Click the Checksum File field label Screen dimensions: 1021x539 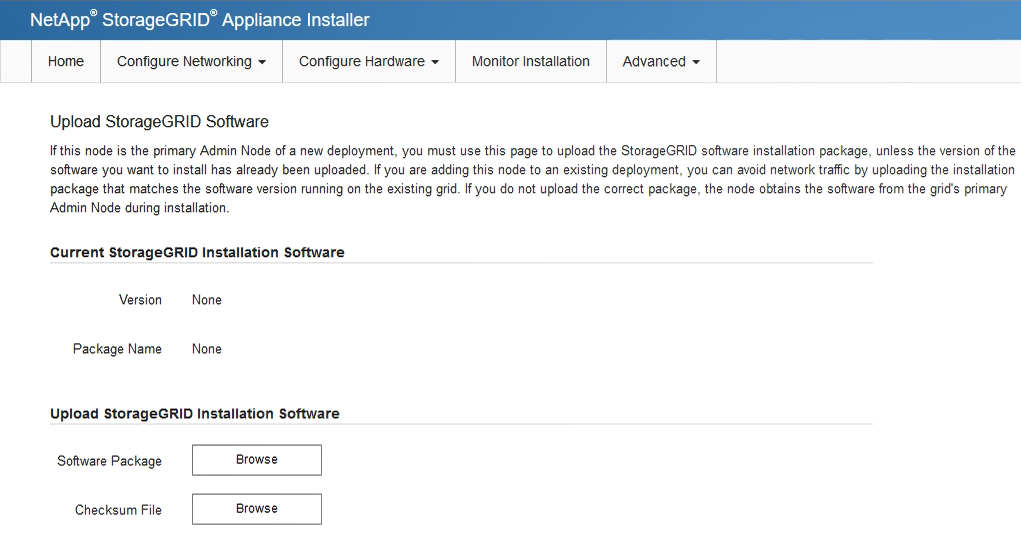tap(118, 510)
